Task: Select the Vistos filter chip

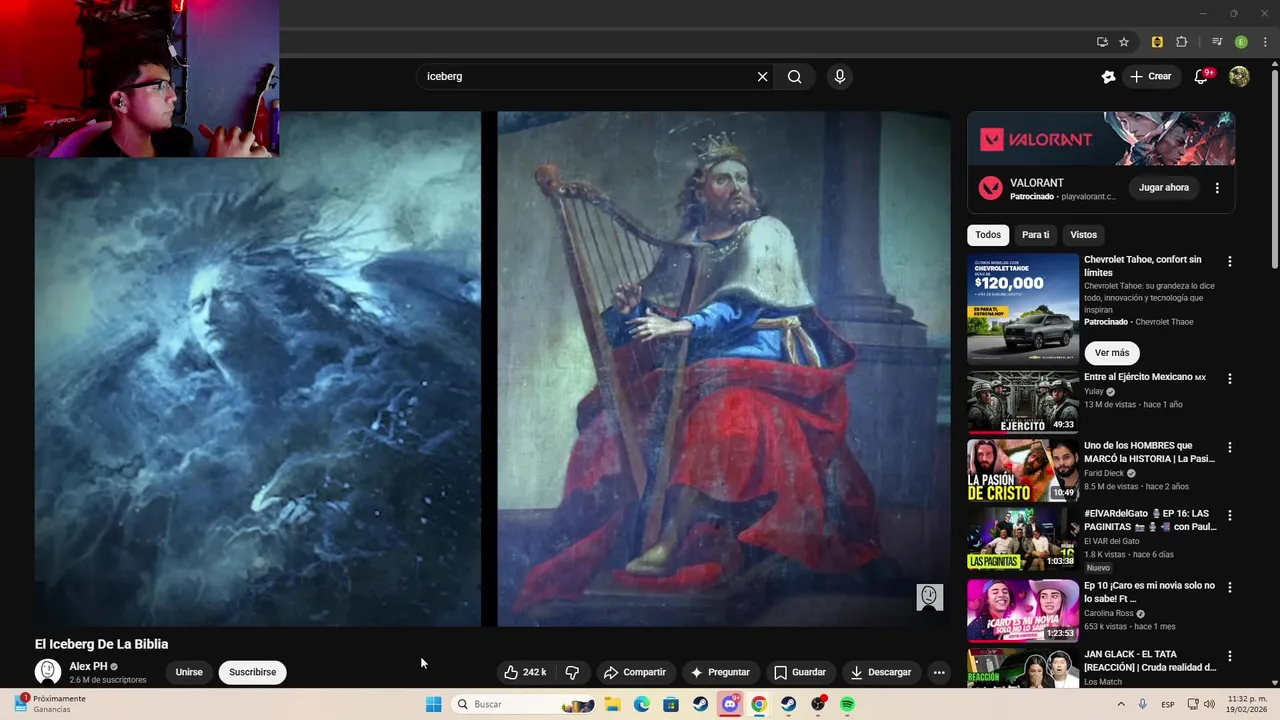Action: click(1083, 235)
